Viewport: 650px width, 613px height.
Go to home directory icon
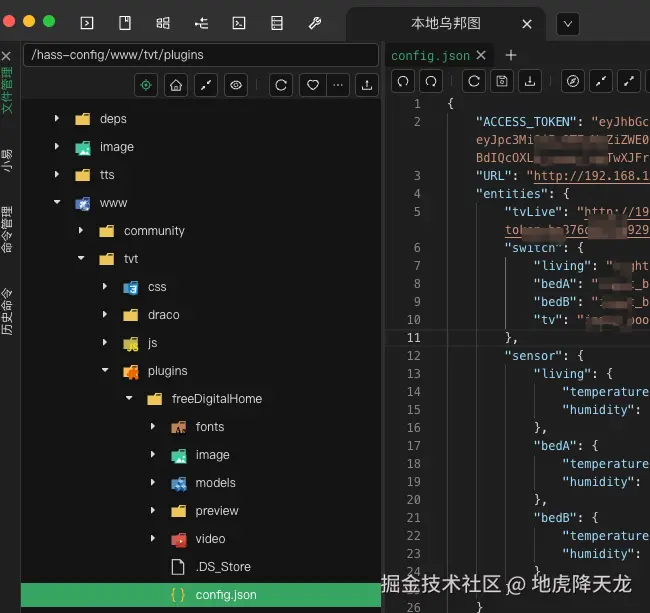pyautogui.click(x=176, y=85)
